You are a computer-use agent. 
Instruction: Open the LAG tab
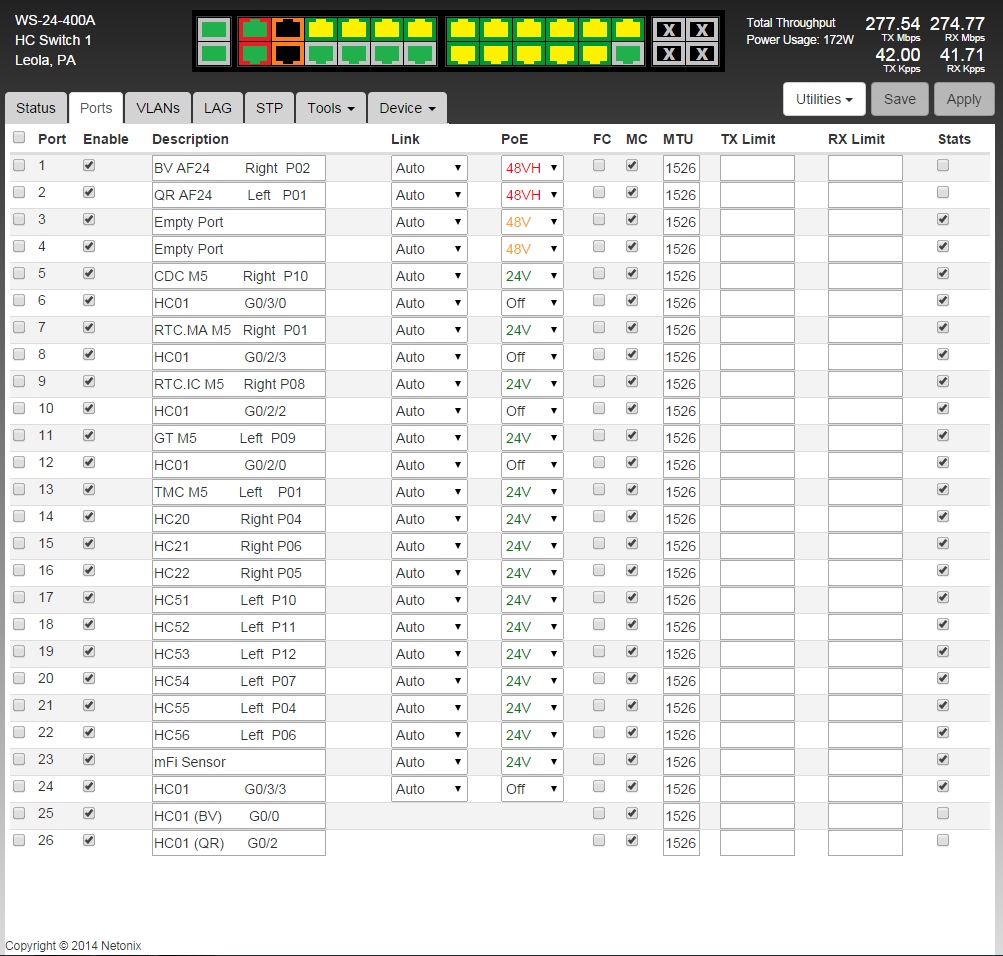(217, 108)
